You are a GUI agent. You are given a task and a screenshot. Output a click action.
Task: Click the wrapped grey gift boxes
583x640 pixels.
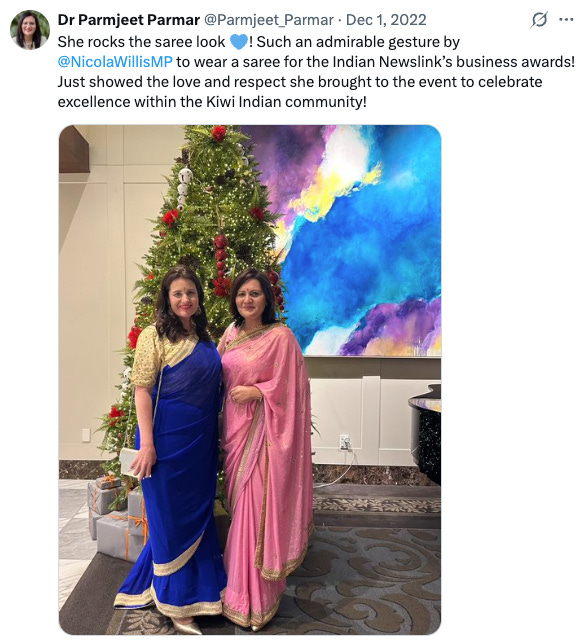[x=114, y=518]
